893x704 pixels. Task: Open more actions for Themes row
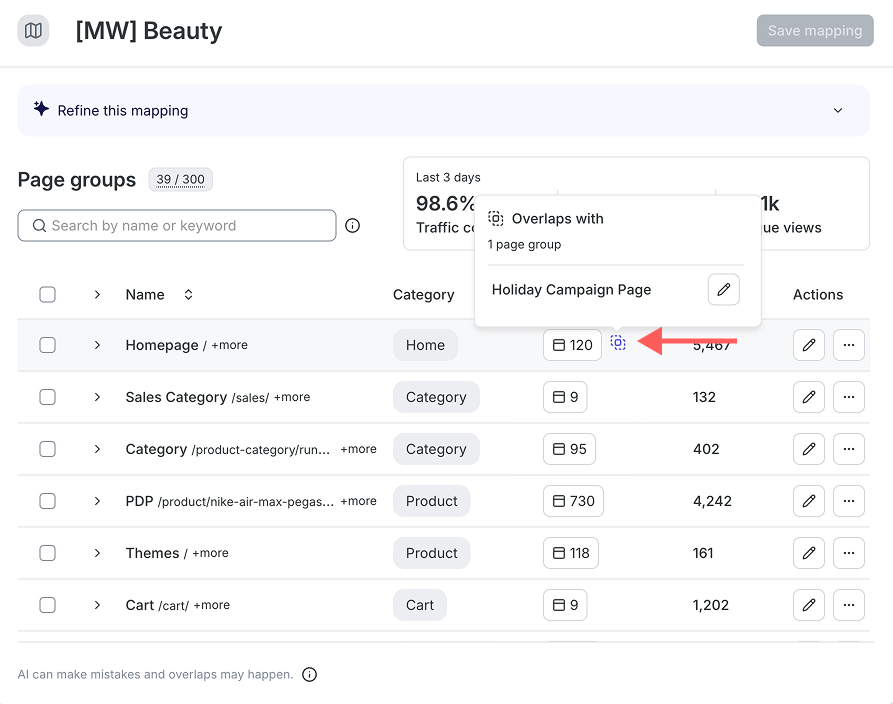(x=849, y=552)
